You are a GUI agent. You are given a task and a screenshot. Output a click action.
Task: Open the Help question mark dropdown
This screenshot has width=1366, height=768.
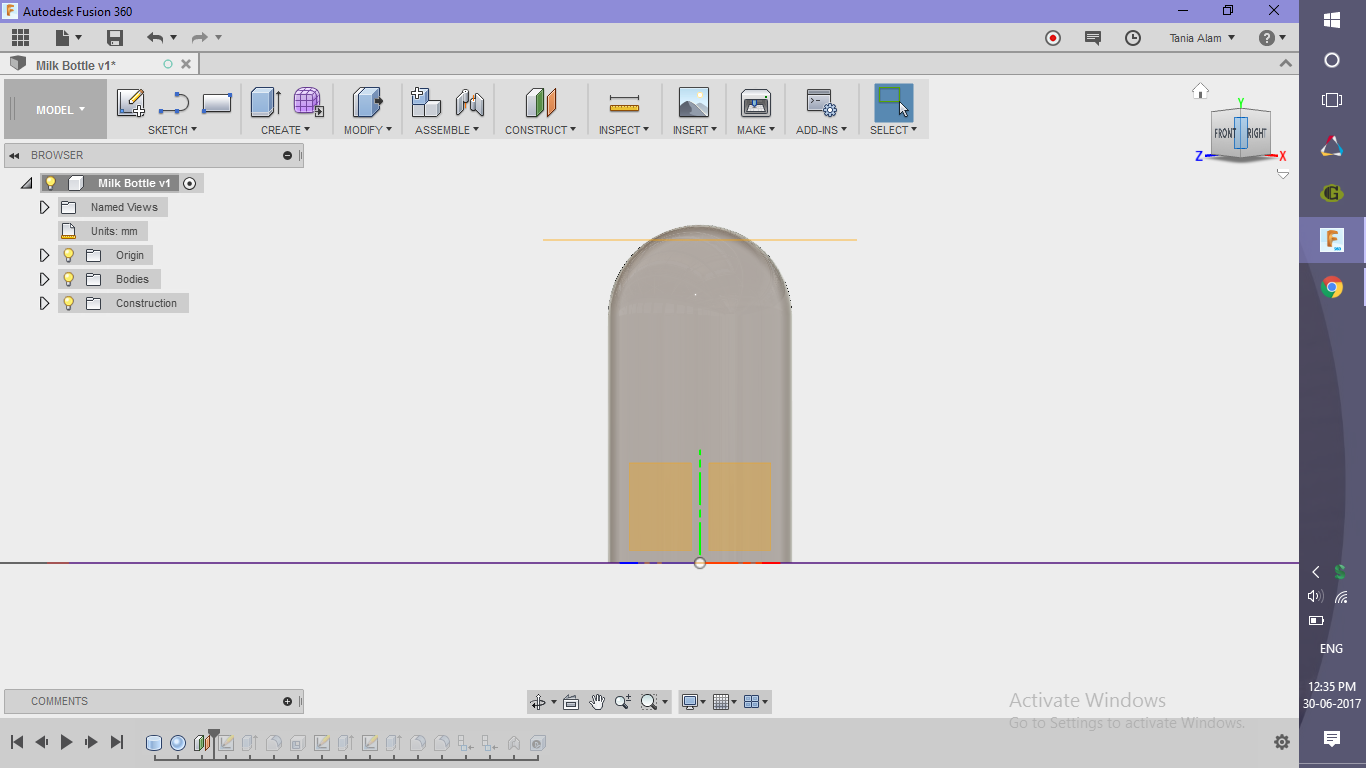[x=1272, y=38]
